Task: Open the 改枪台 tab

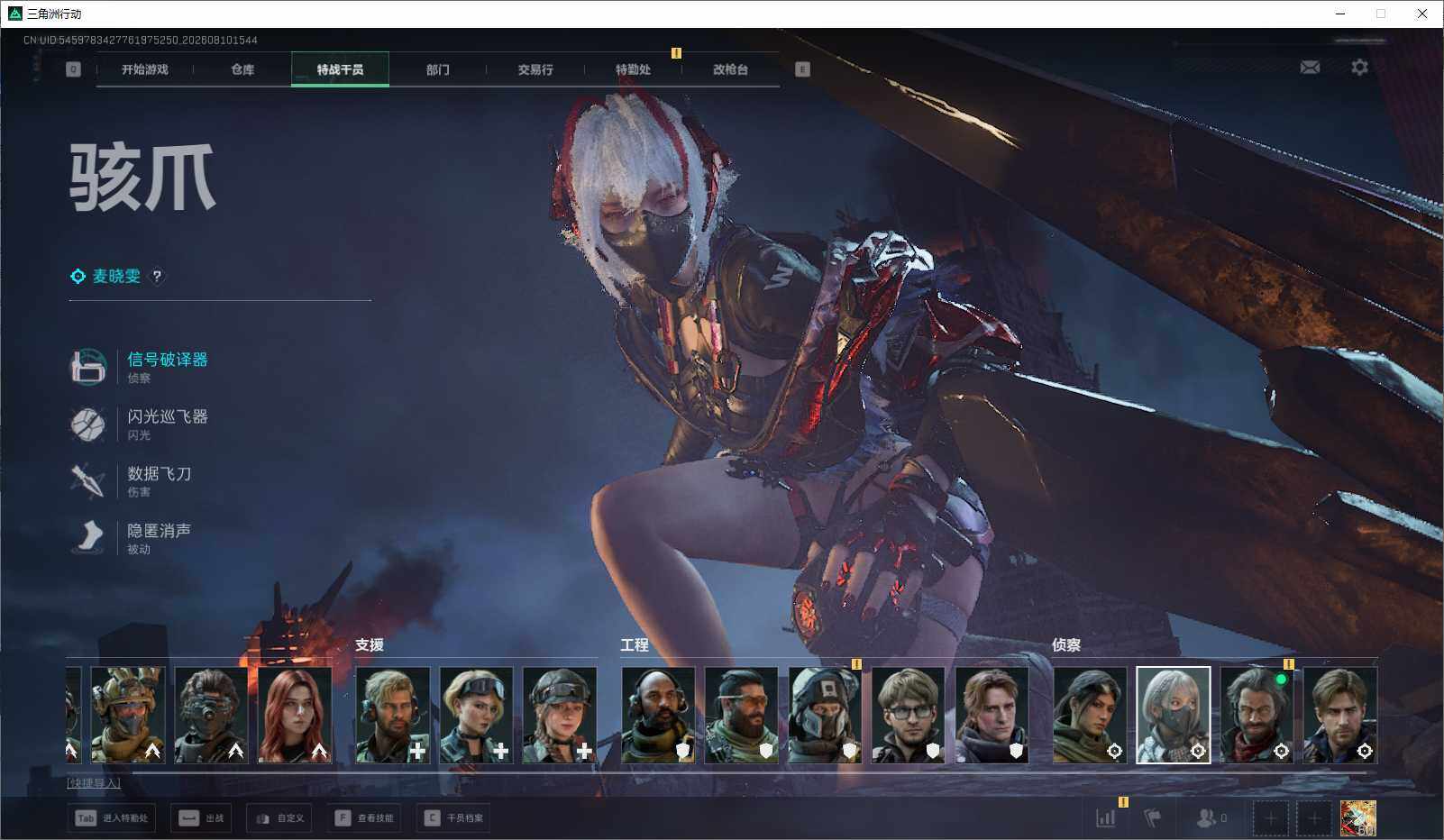Action: 730,69
